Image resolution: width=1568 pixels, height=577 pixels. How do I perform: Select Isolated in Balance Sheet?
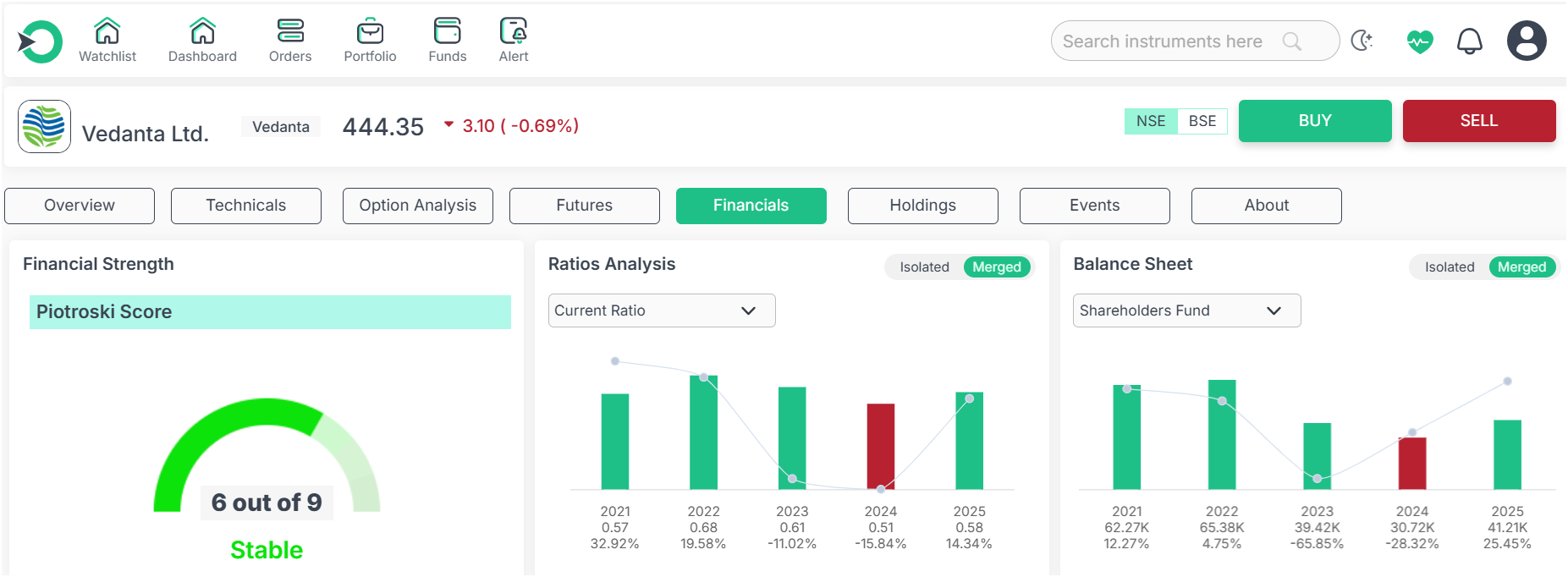click(x=1450, y=267)
